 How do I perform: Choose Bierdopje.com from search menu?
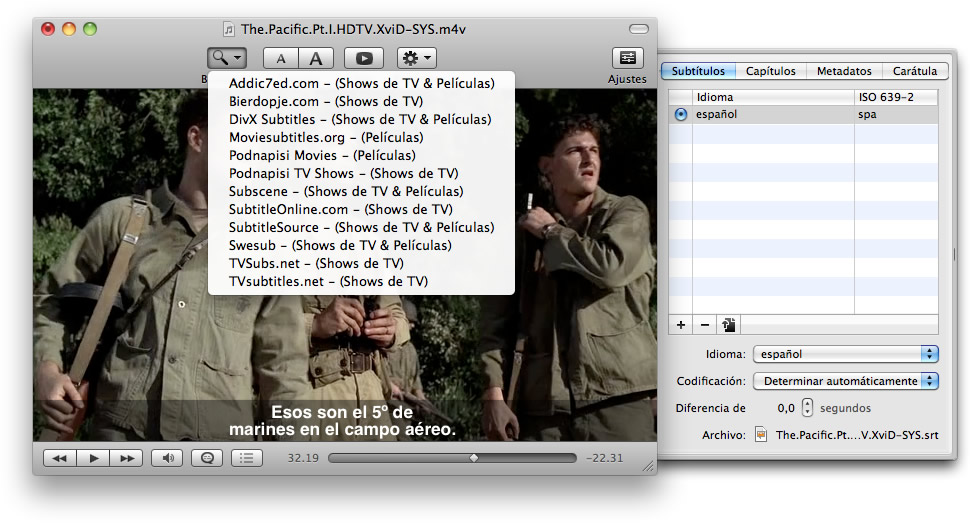click(361, 102)
